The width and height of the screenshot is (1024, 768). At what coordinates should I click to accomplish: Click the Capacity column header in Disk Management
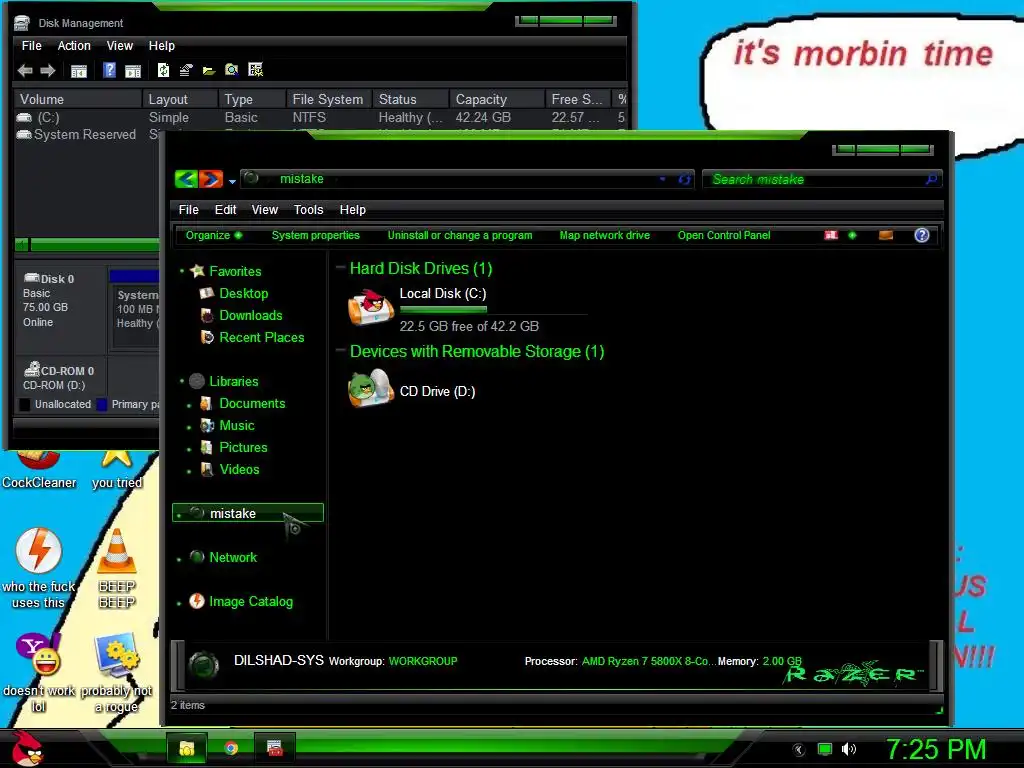pos(497,99)
